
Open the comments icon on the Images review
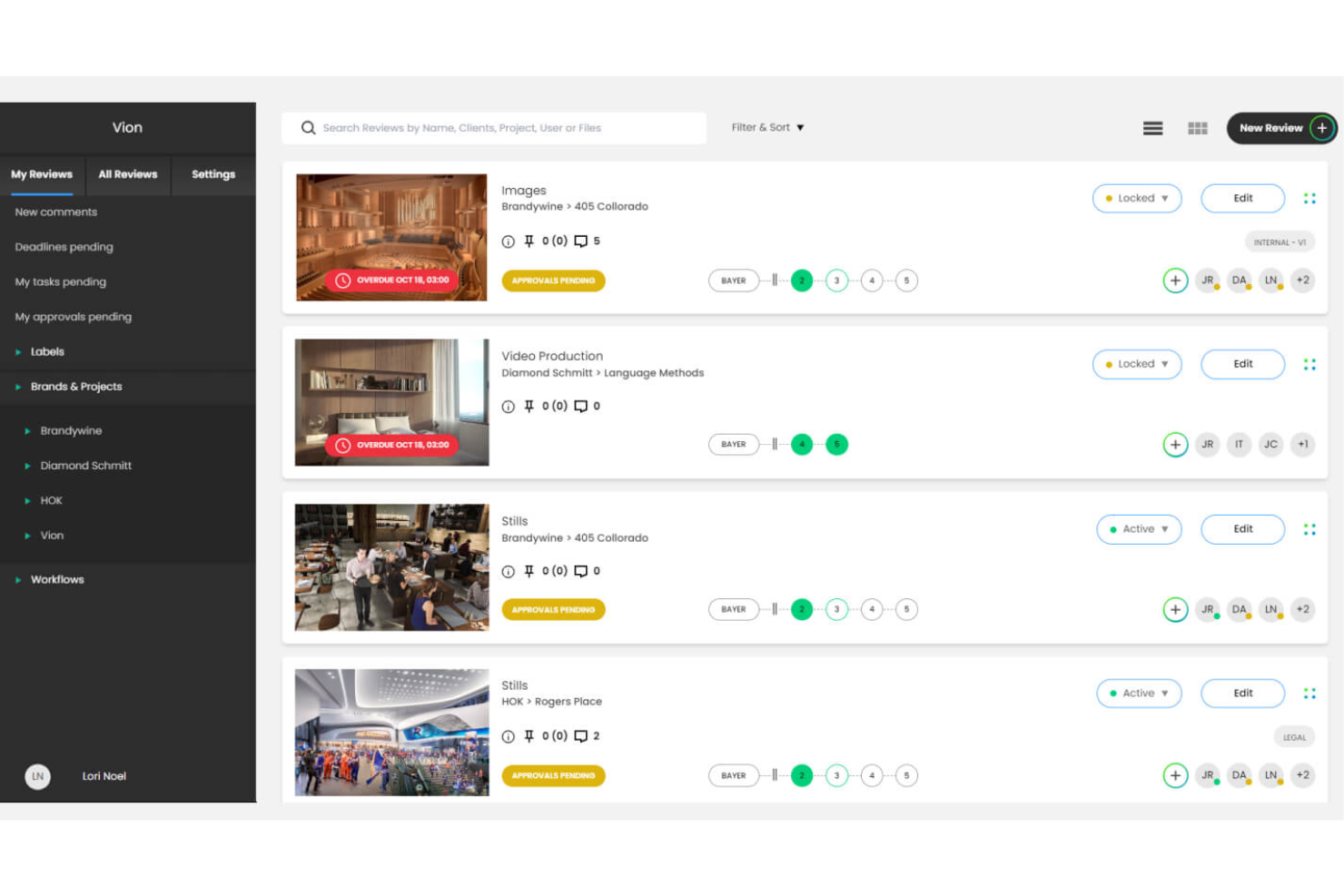[x=581, y=241]
